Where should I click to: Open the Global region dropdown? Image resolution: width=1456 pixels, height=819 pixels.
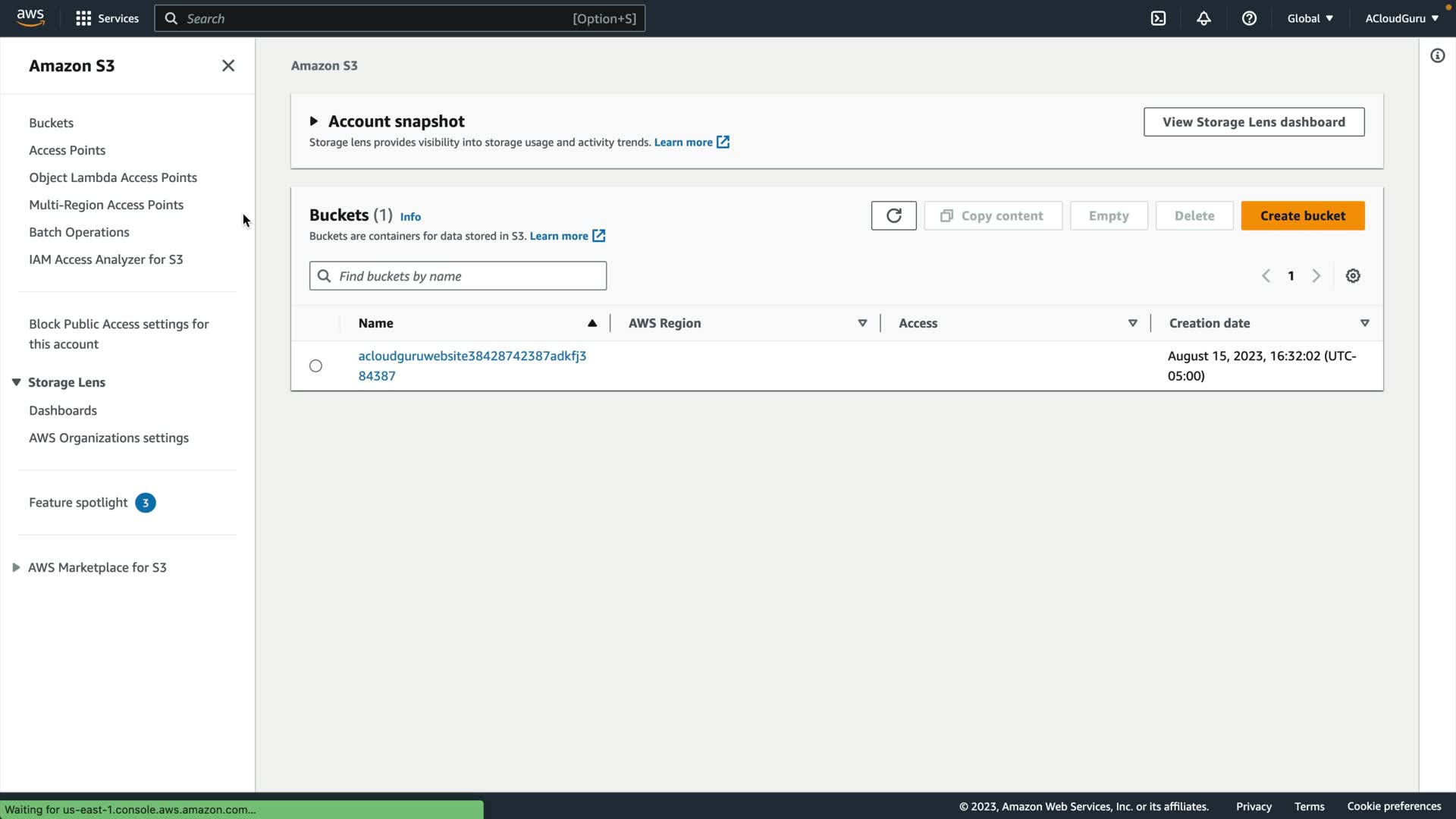coord(1310,18)
